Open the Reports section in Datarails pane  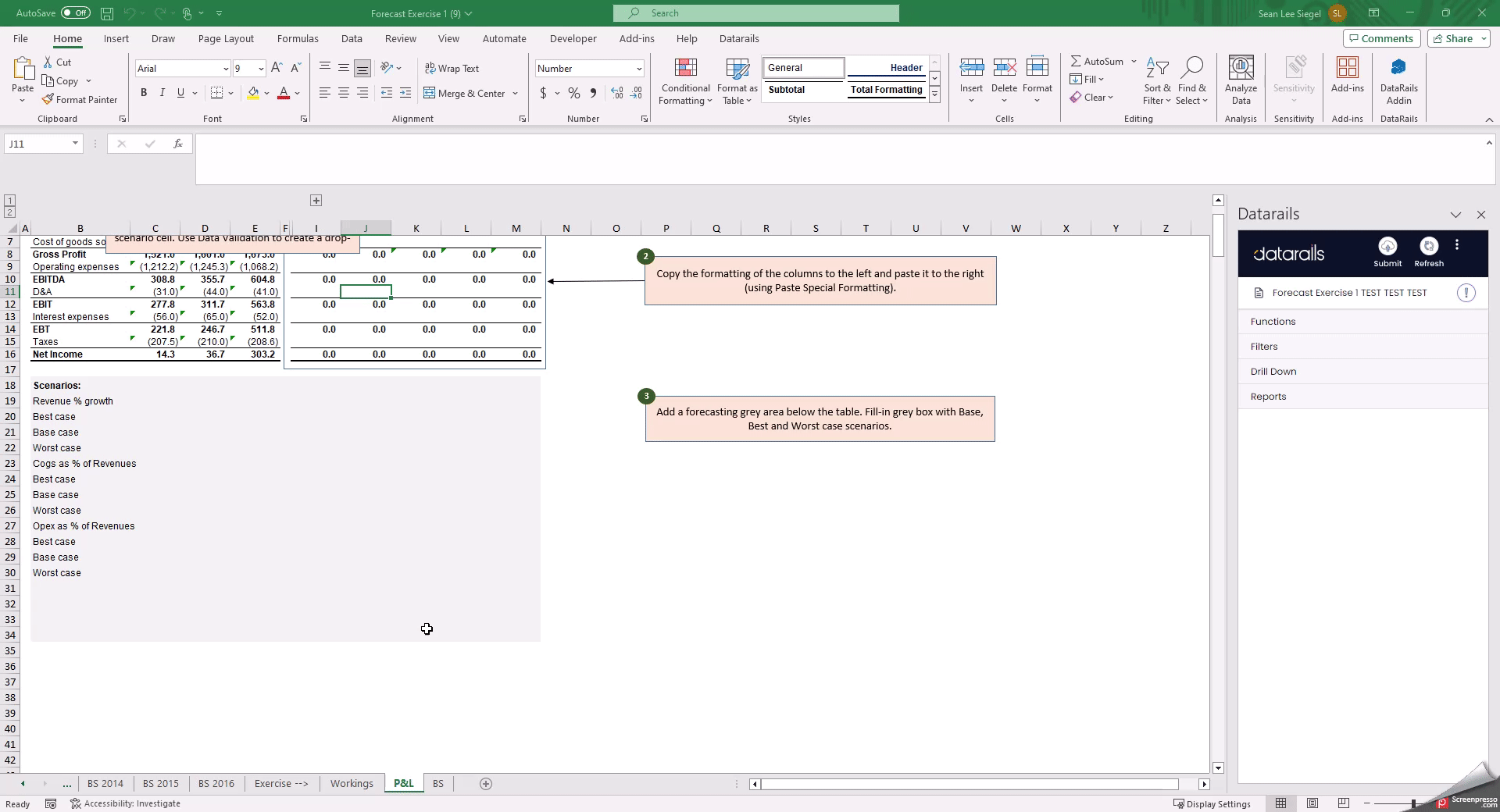1362,397
